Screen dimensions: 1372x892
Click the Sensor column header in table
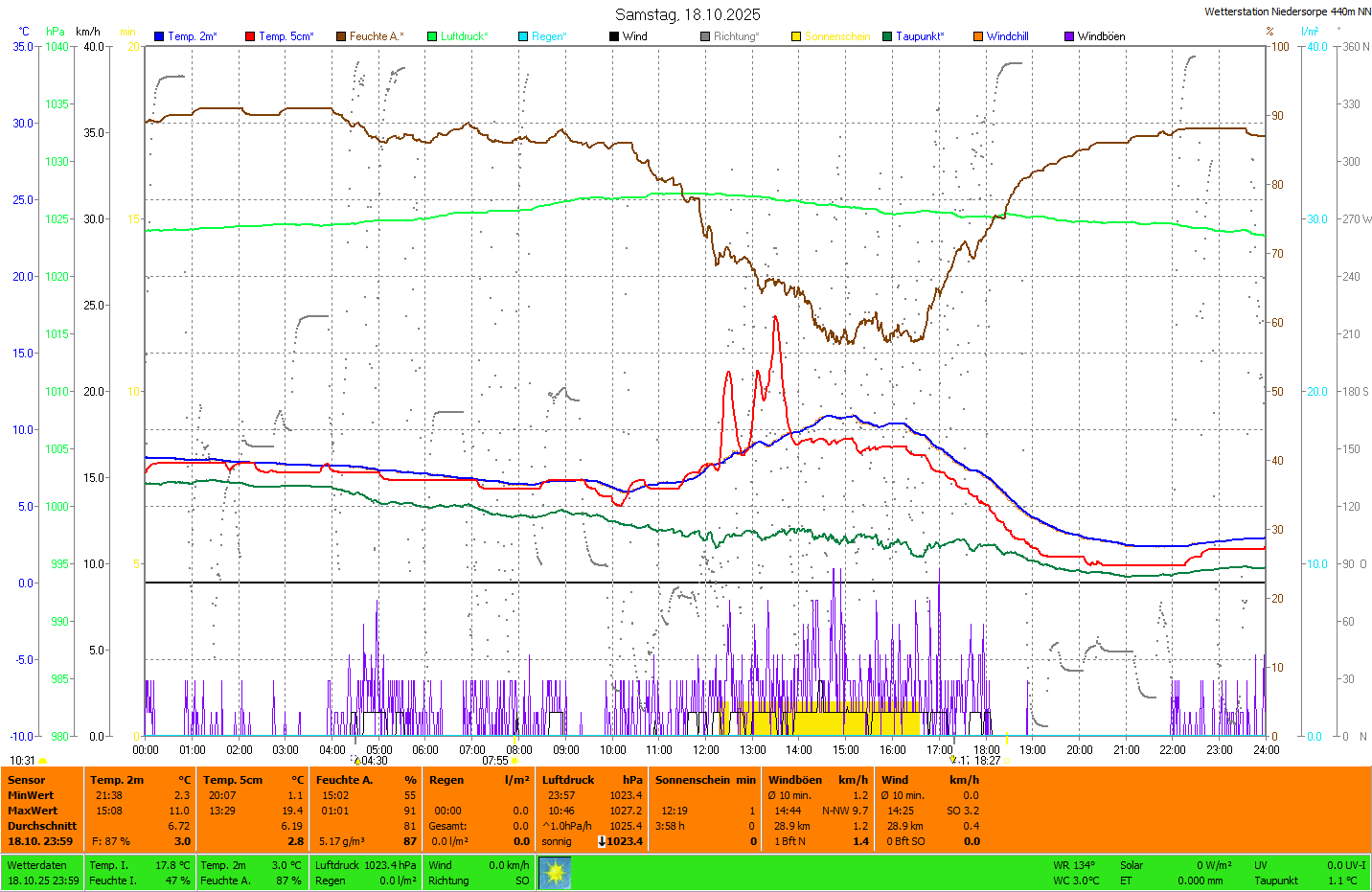(x=27, y=780)
